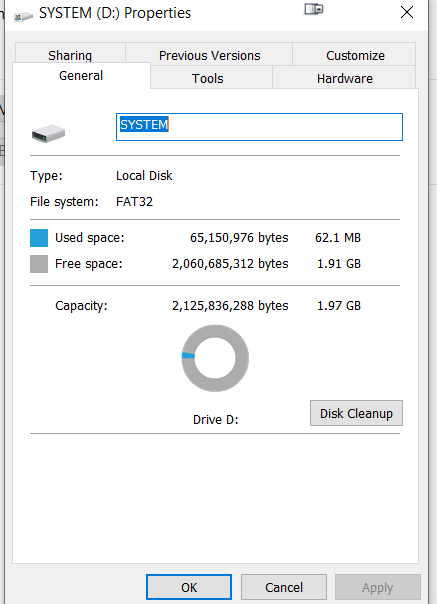Go to the Tools tab
The width and height of the screenshot is (437, 604).
(208, 78)
